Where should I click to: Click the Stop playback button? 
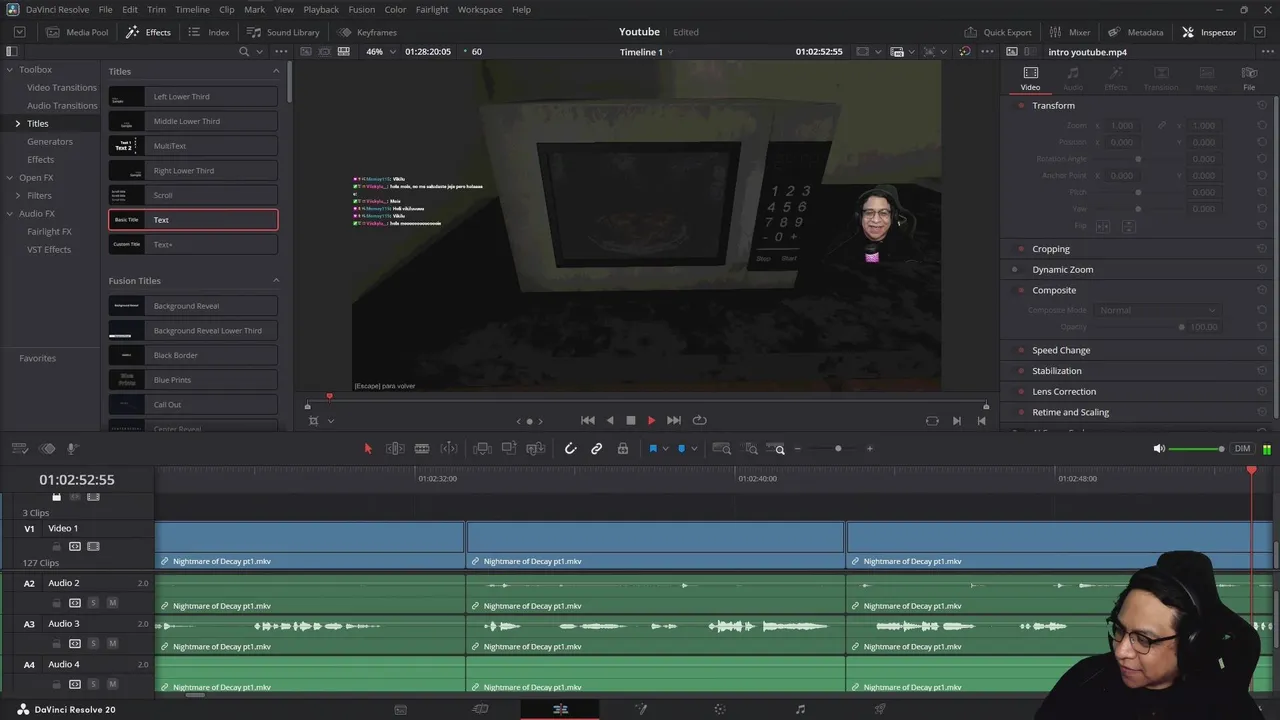click(x=631, y=421)
